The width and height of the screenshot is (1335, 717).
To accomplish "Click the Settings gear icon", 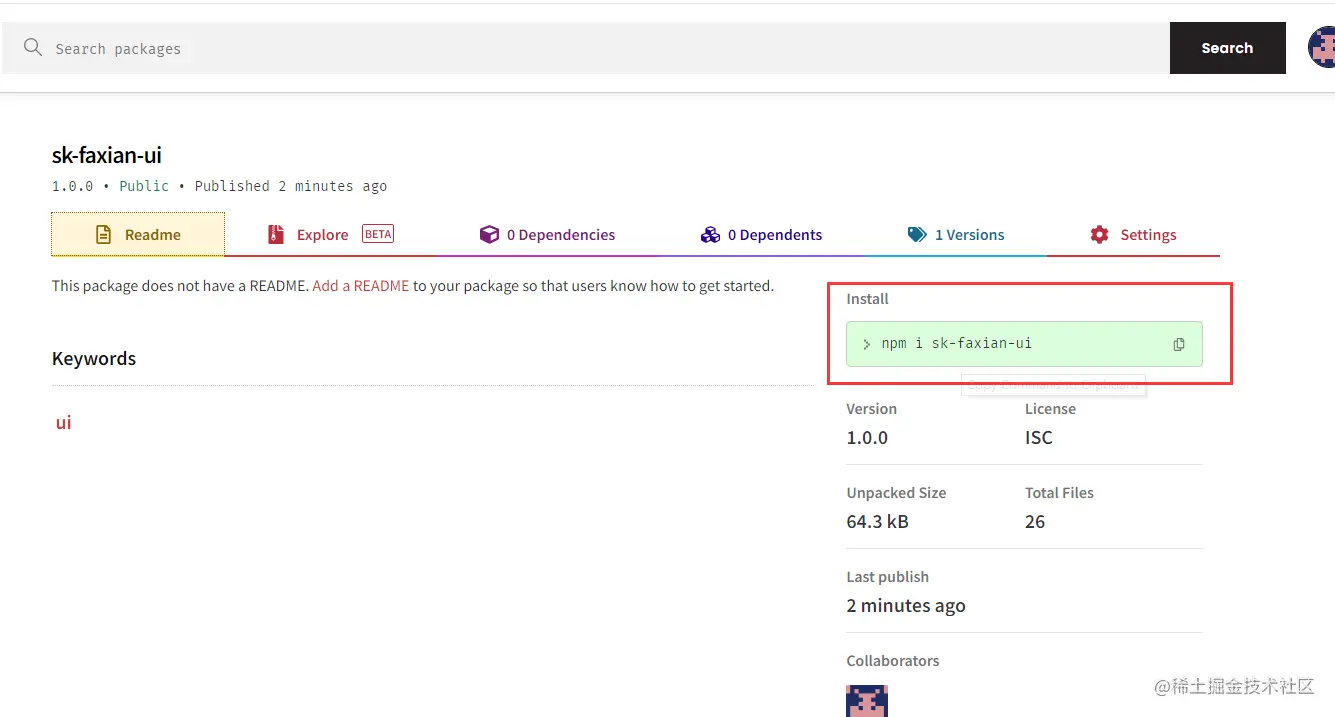I will 1100,235.
